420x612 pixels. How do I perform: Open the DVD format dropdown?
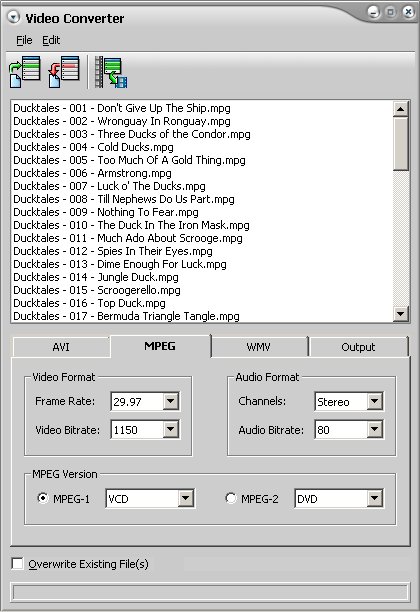pos(374,498)
